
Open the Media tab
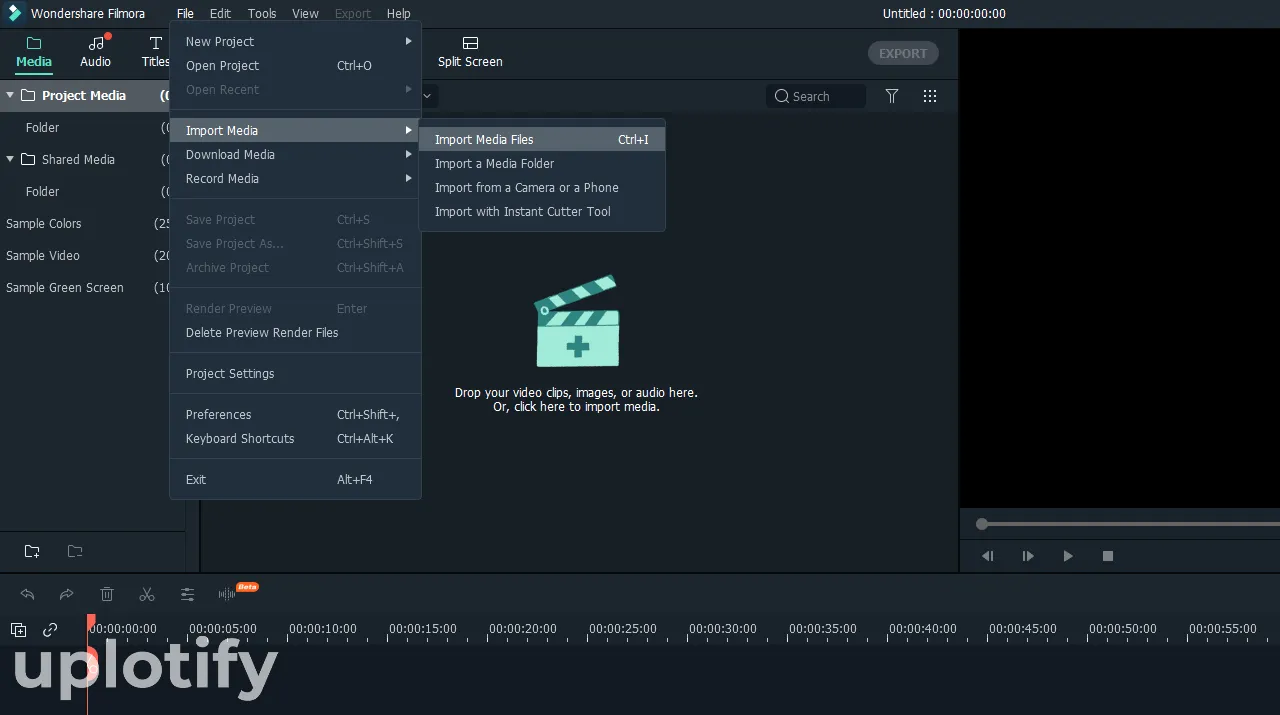click(34, 52)
